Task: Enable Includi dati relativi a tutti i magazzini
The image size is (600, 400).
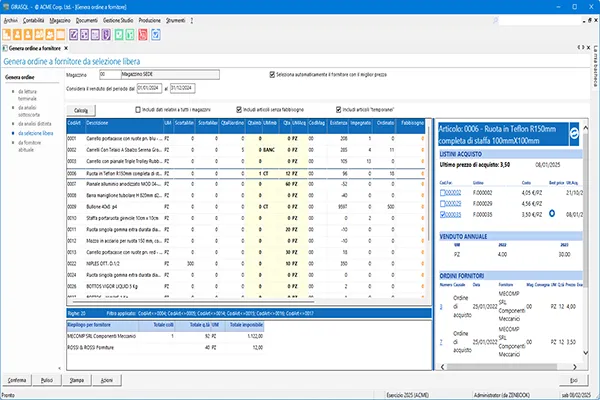Action: [138, 109]
